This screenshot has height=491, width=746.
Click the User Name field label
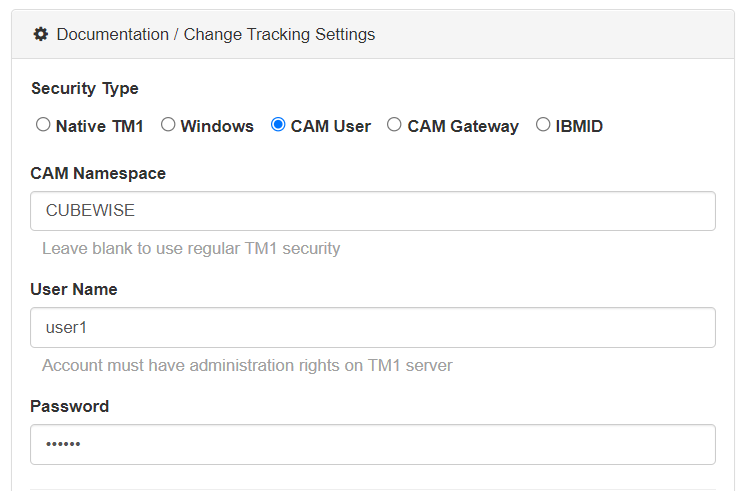pos(74,289)
